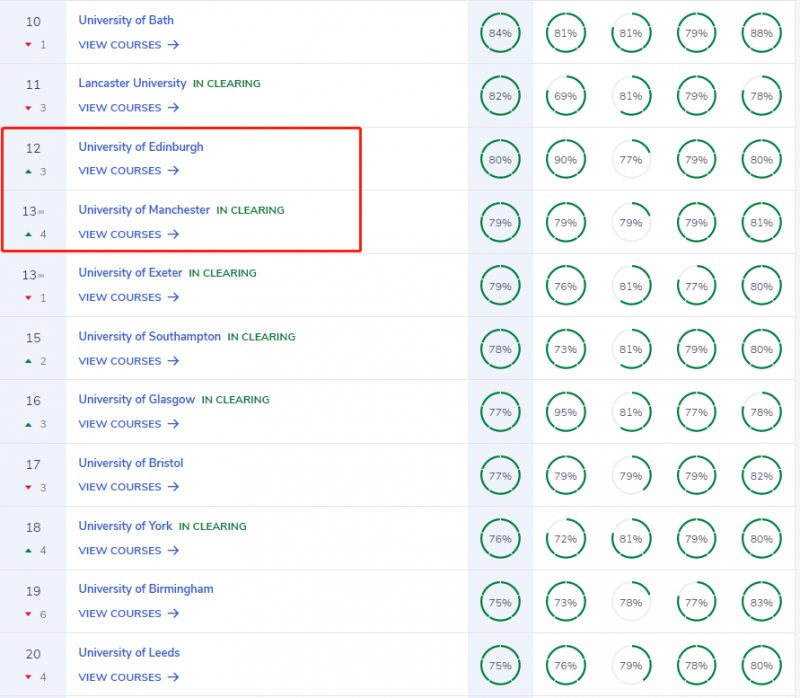This screenshot has height=698, width=800.
Task: Open the University of Bath link
Action: point(126,20)
